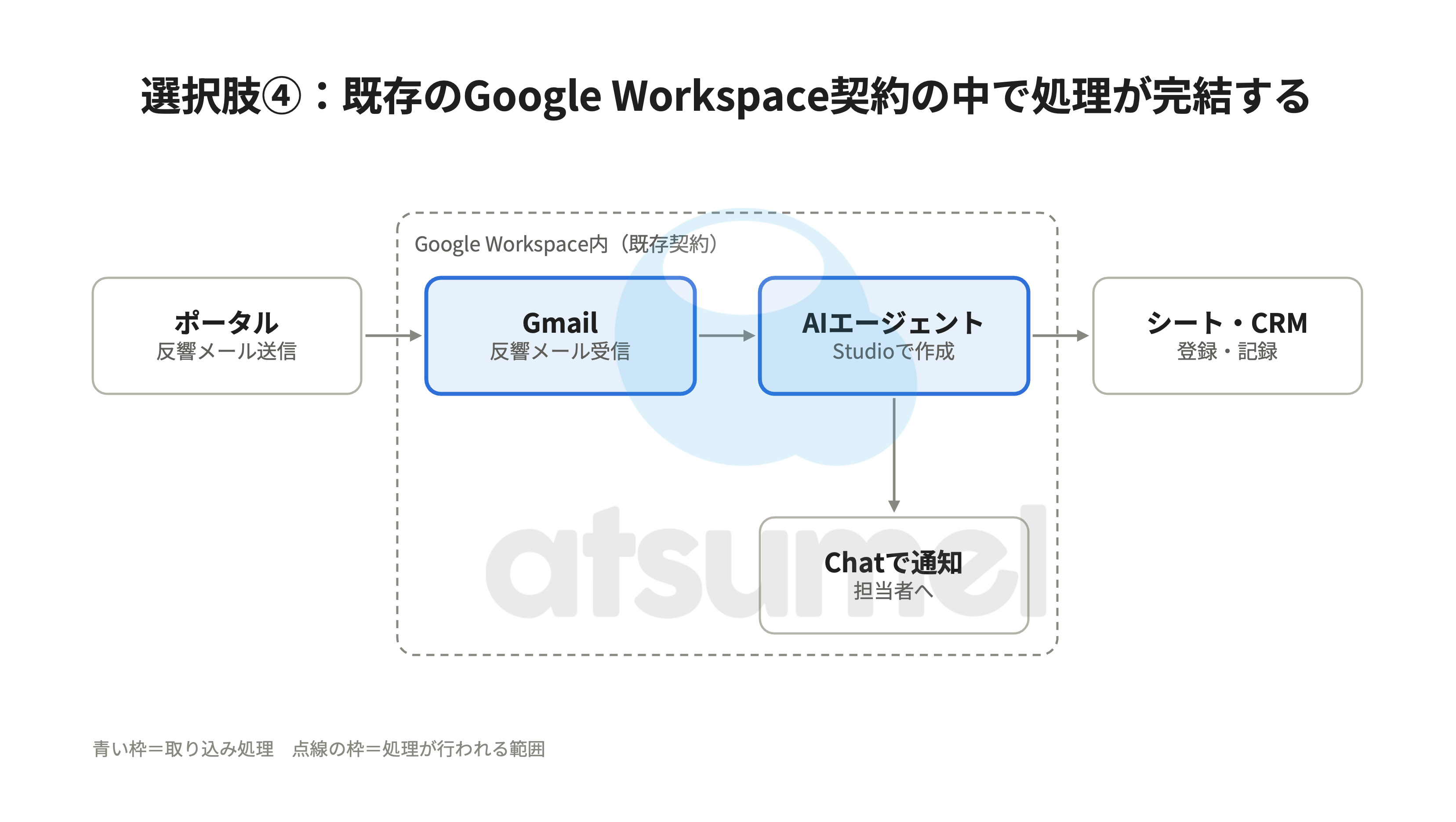This screenshot has height=822, width=1456.
Task: Click the 担当者へ subtitle text
Action: (893, 591)
